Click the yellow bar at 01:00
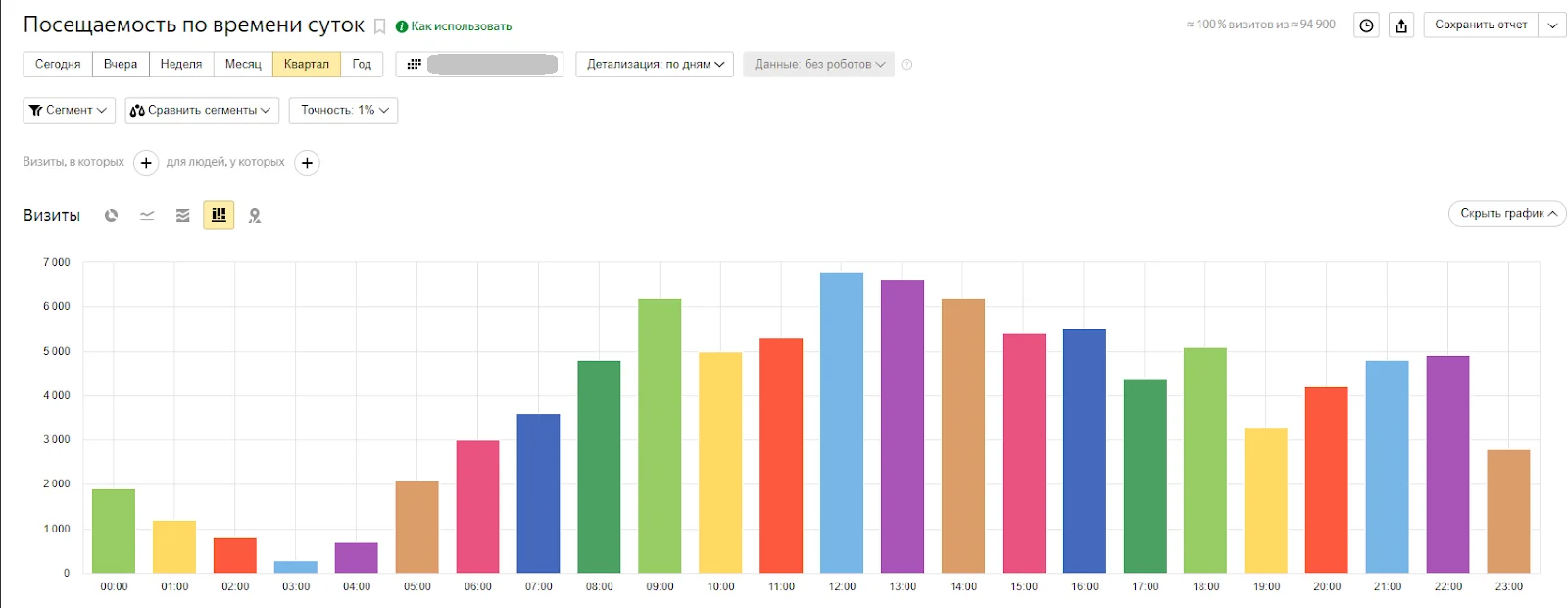This screenshot has height=608, width=1568. (174, 546)
